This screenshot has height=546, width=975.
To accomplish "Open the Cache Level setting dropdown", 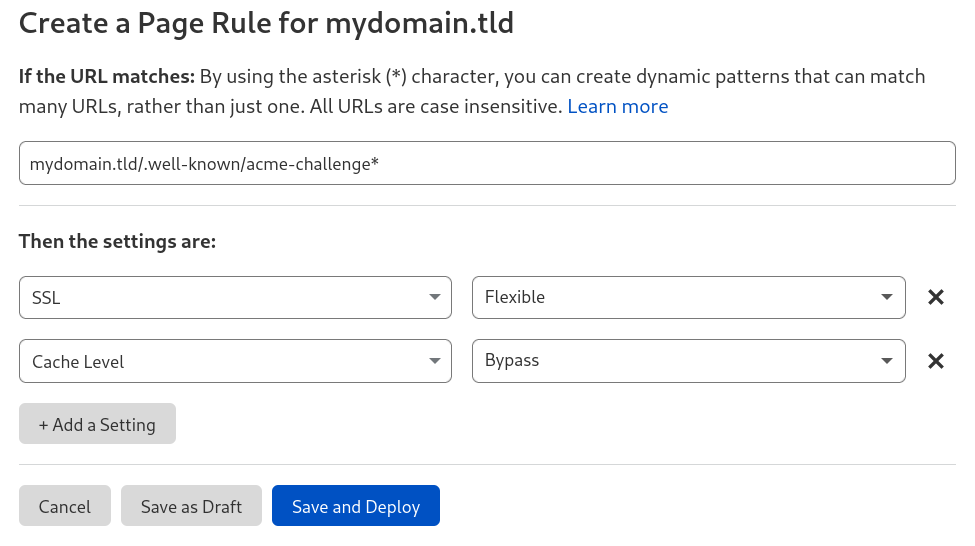I will [235, 361].
